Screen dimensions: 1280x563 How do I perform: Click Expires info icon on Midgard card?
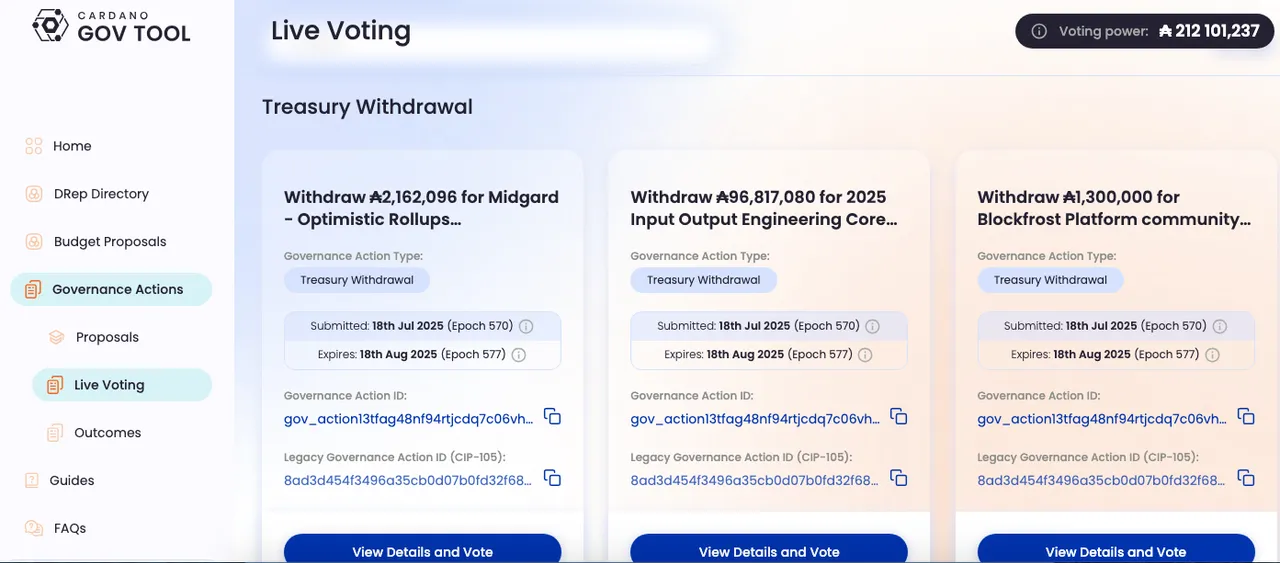(519, 355)
